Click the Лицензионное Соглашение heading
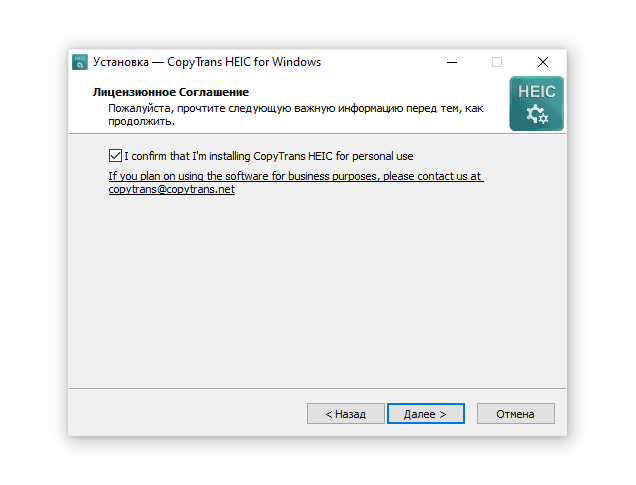This screenshot has height=485, width=636. 171,92
